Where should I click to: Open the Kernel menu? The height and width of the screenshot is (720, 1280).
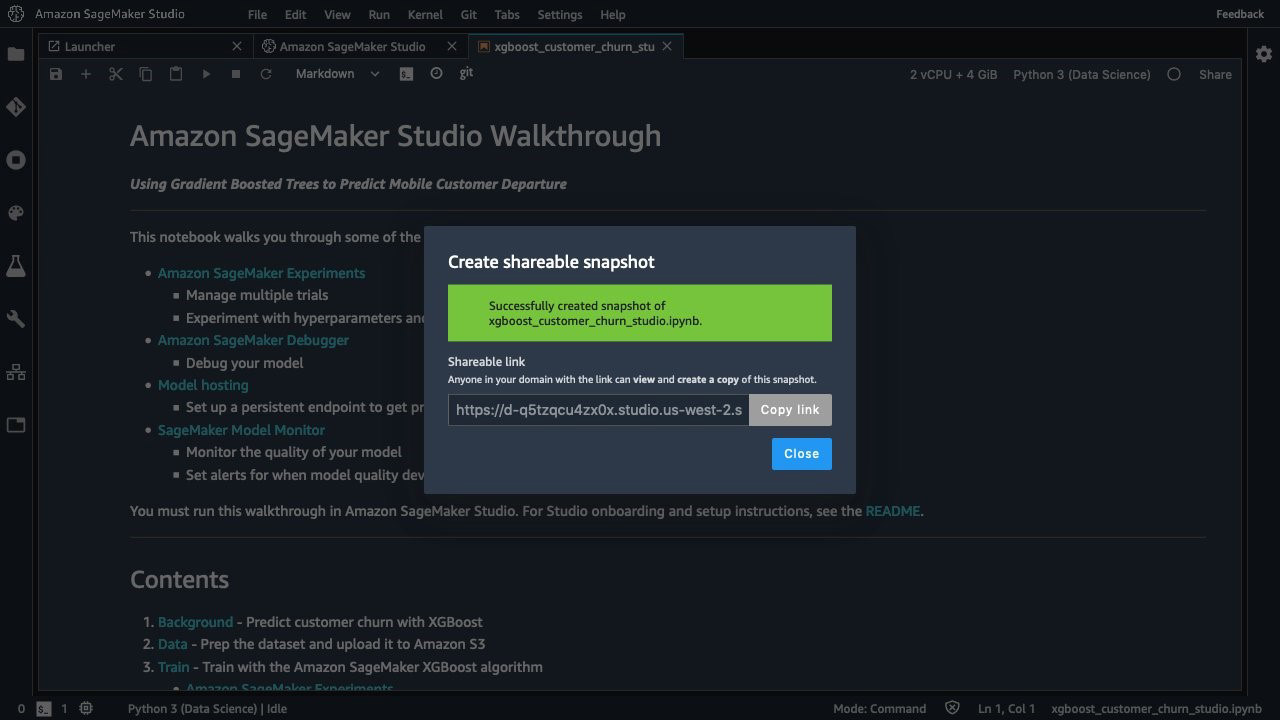tap(425, 15)
